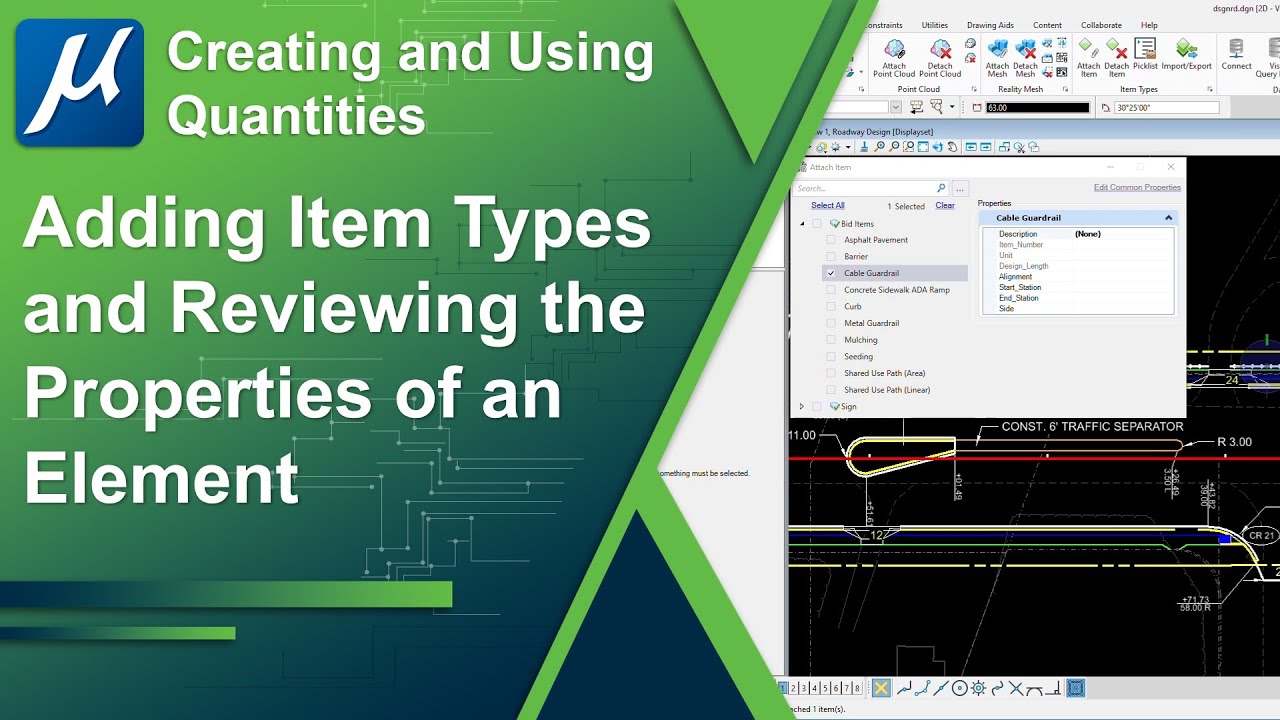Check the Mulching checkbox
Image resolution: width=1280 pixels, height=720 pixels.
click(831, 340)
